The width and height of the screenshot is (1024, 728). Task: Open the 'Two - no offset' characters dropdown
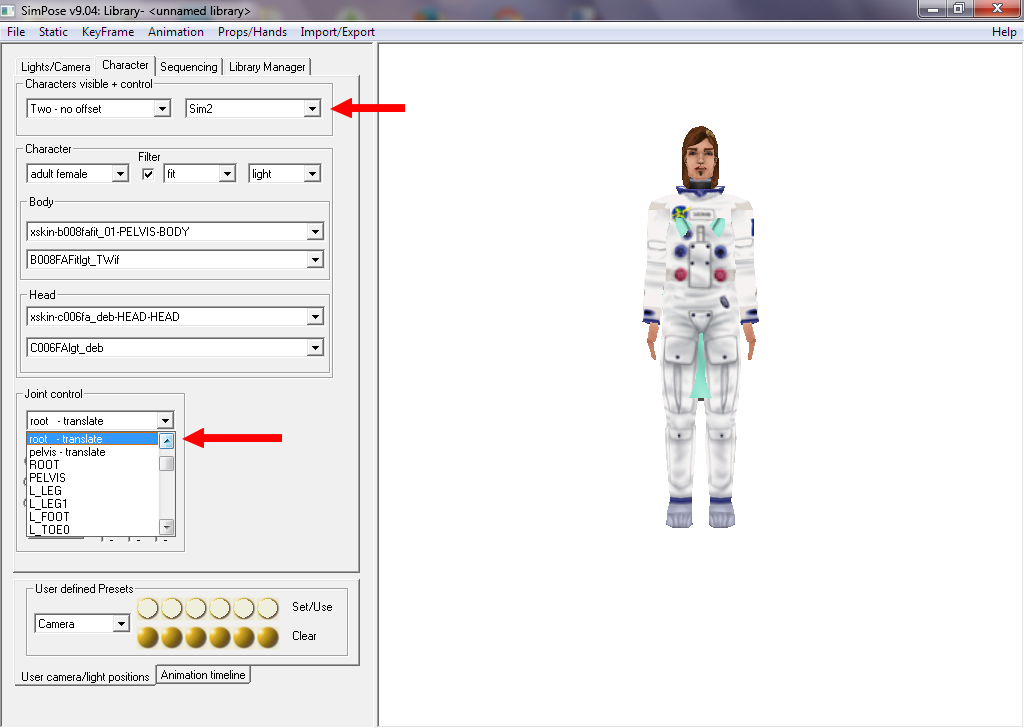(x=162, y=109)
